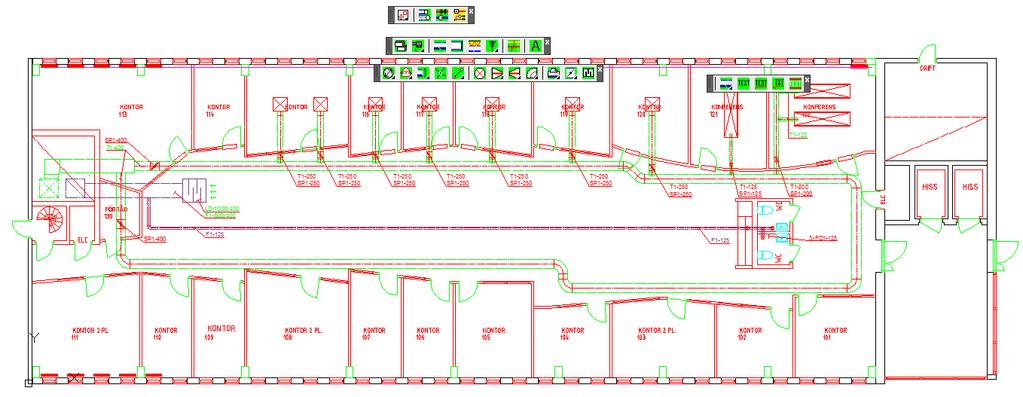Screen dimensions: 1023x397
Task: Click the first plain TEXT label icon
Action: (744, 83)
